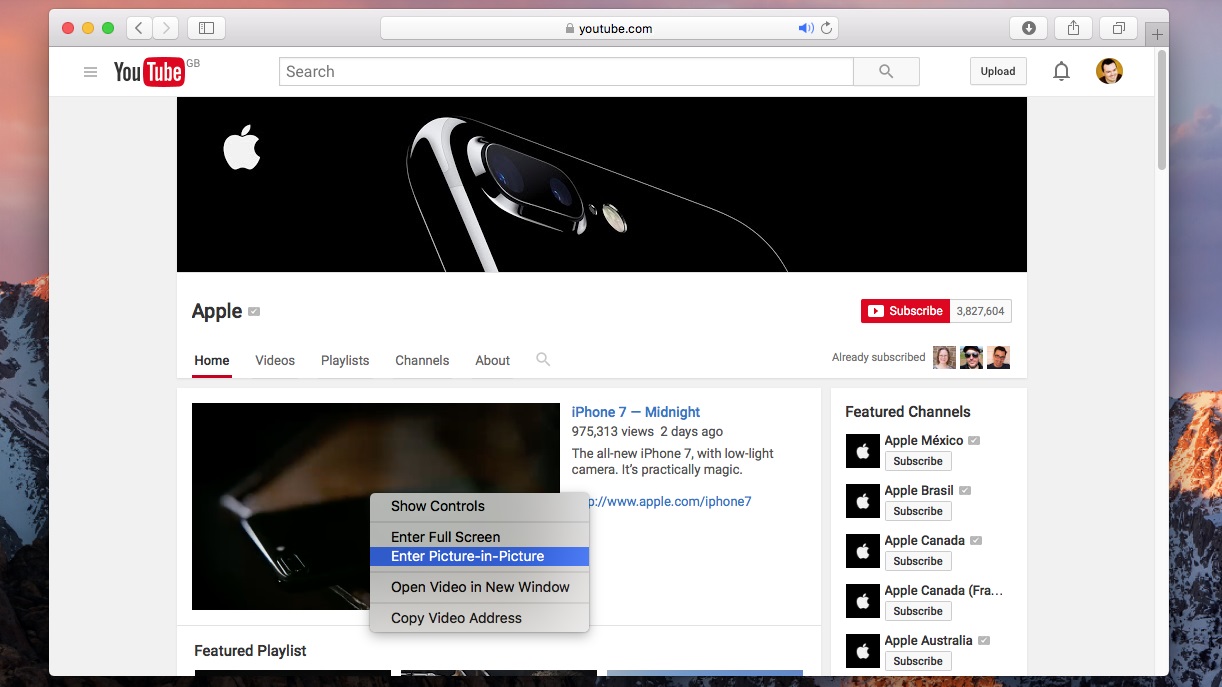Subscribe to Apple Brasil
This screenshot has height=687, width=1222.
(x=918, y=511)
